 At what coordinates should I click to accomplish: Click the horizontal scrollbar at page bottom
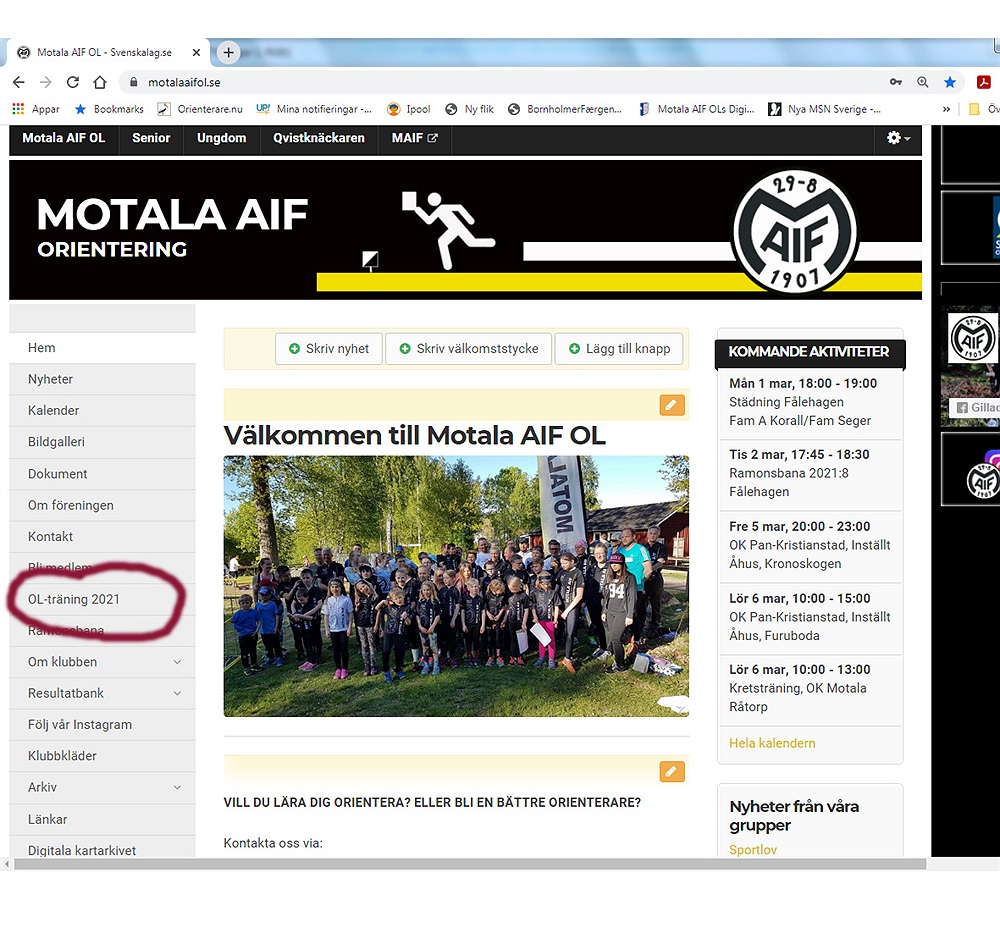[470, 864]
